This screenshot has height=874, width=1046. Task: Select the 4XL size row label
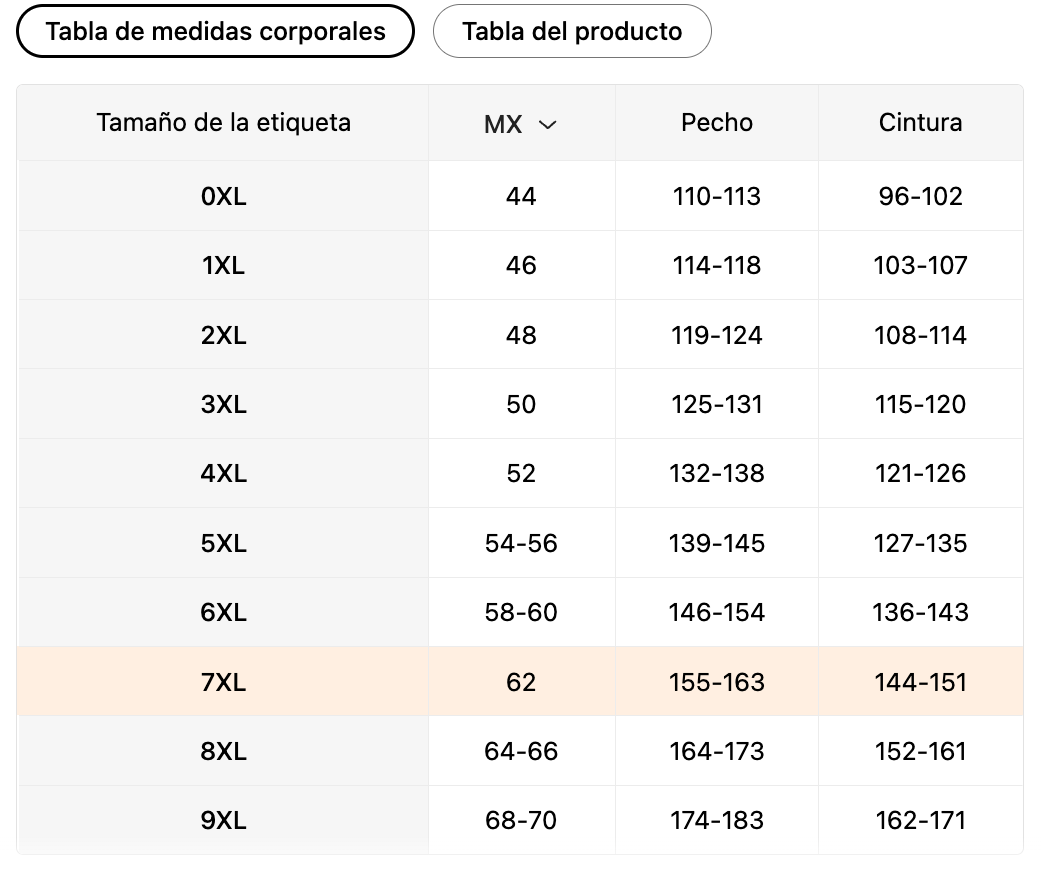tap(223, 473)
